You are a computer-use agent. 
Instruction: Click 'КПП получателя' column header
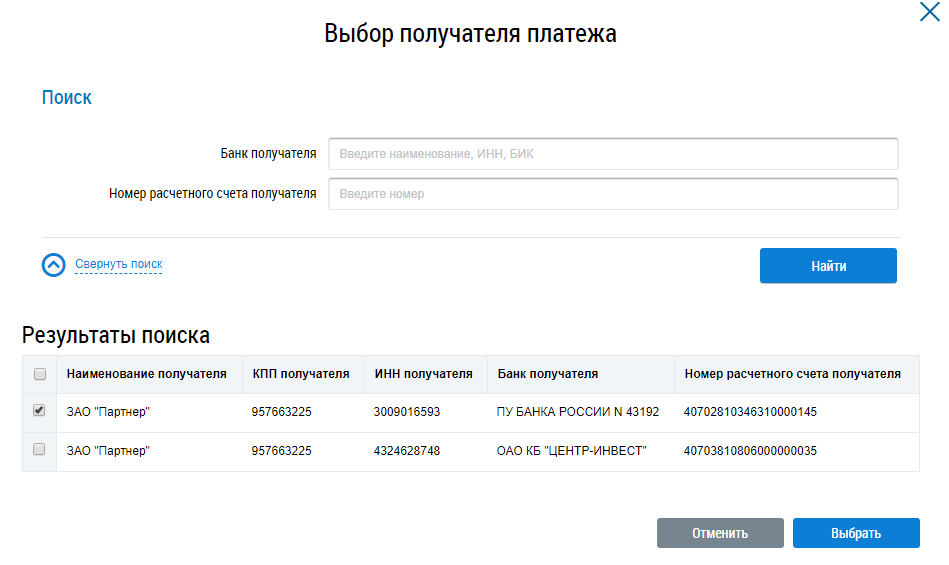coord(301,374)
